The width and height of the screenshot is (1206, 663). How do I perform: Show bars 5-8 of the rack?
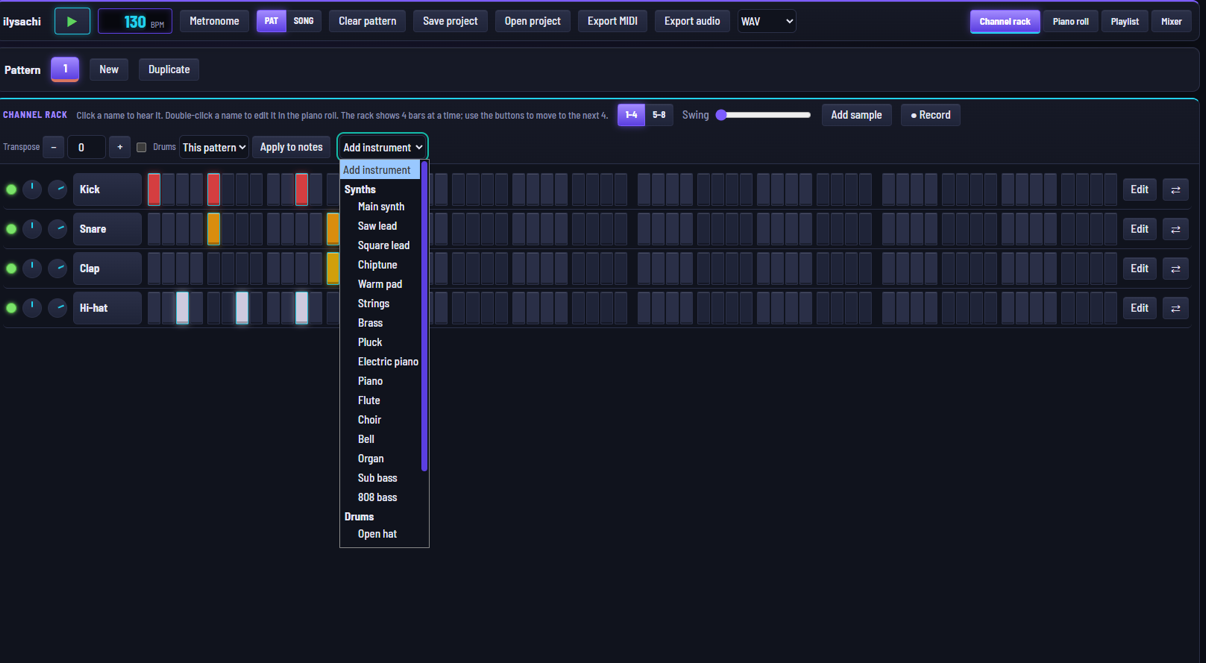click(x=659, y=115)
